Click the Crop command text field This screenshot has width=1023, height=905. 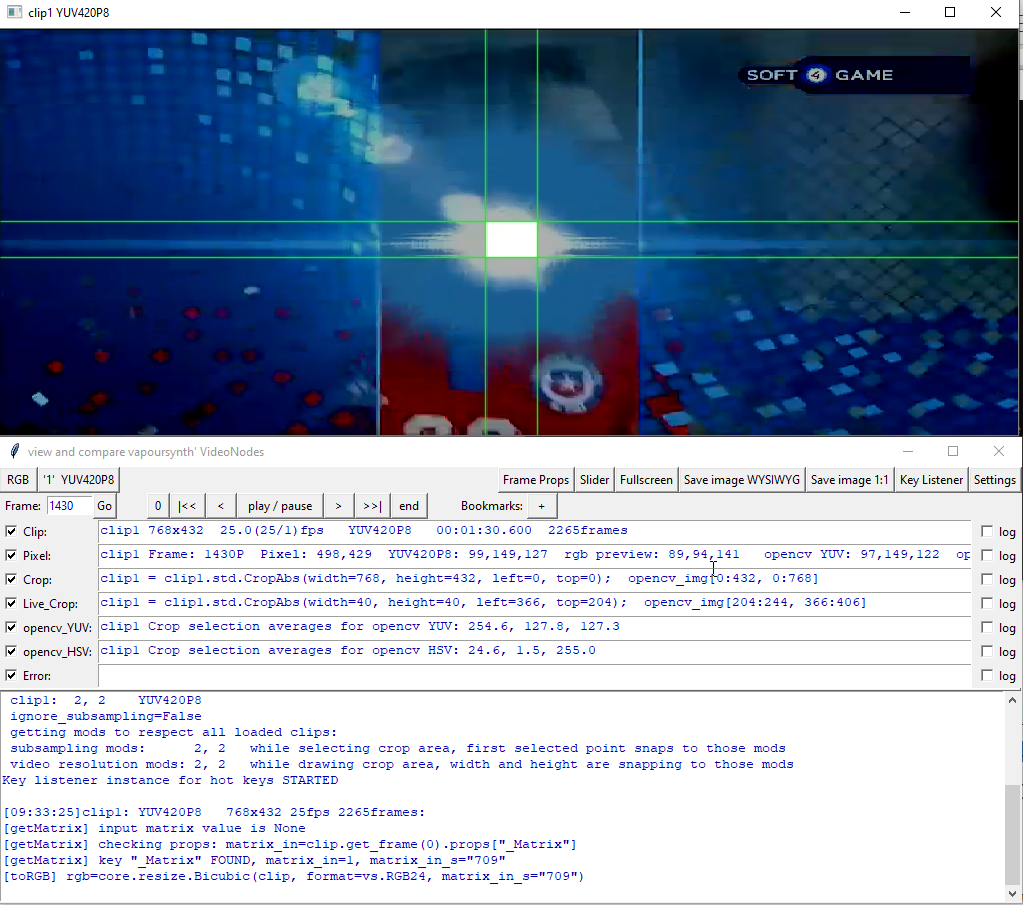534,579
